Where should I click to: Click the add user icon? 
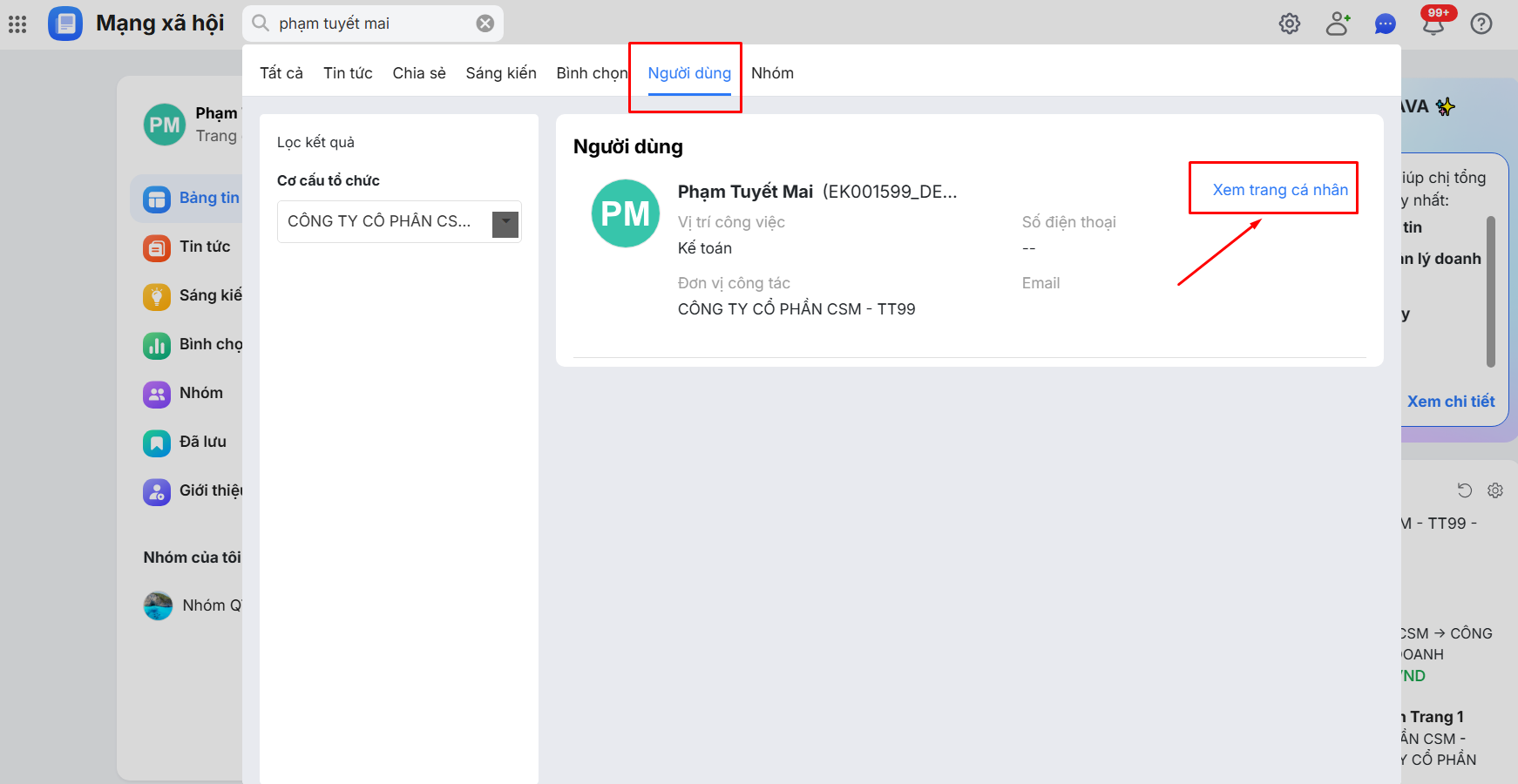1338,24
